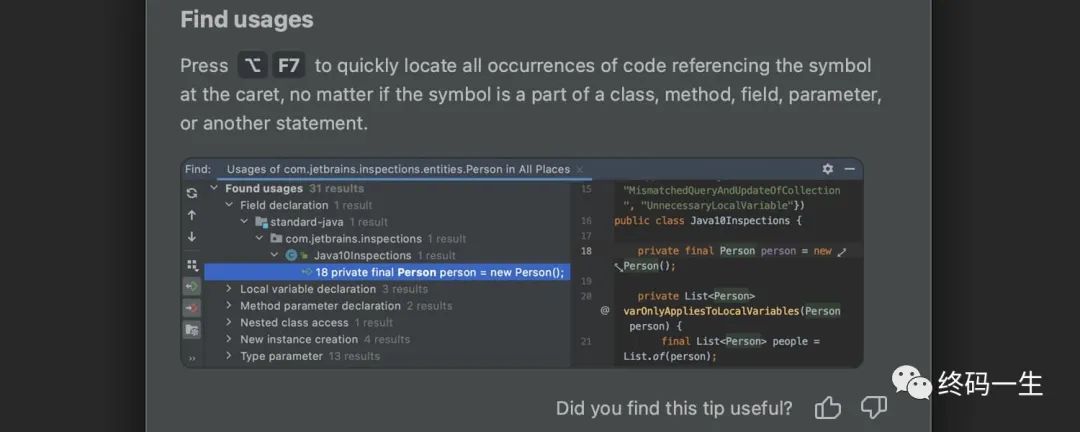Open the Find panel settings gear
This screenshot has height=432, width=1080.
click(x=827, y=169)
